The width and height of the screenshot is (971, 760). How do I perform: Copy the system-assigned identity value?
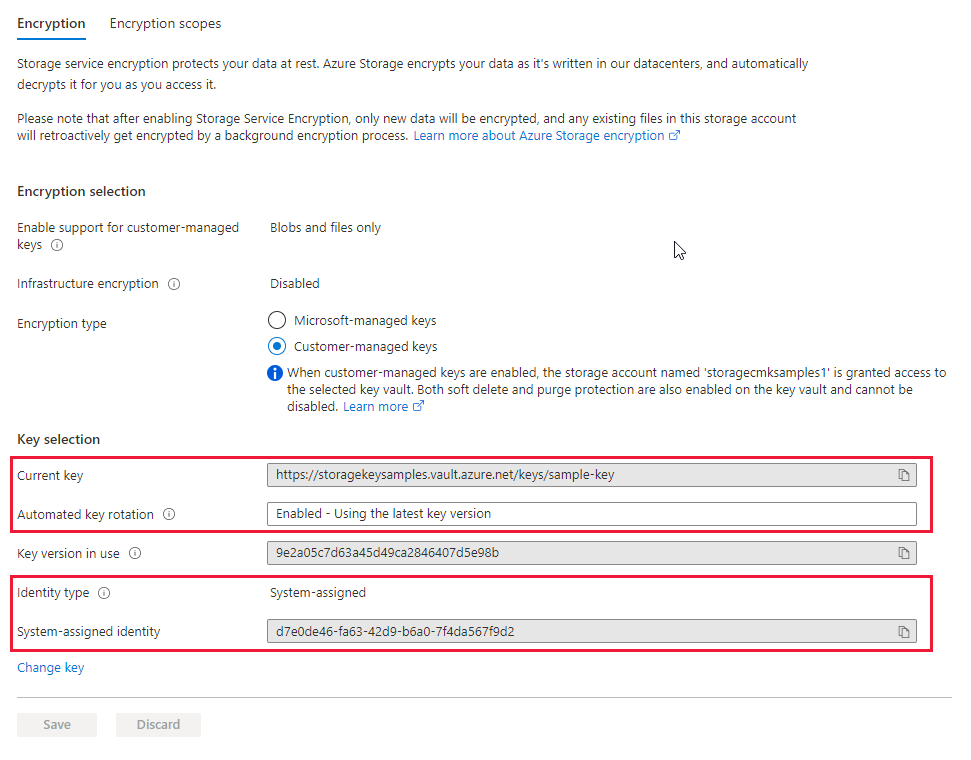(903, 632)
